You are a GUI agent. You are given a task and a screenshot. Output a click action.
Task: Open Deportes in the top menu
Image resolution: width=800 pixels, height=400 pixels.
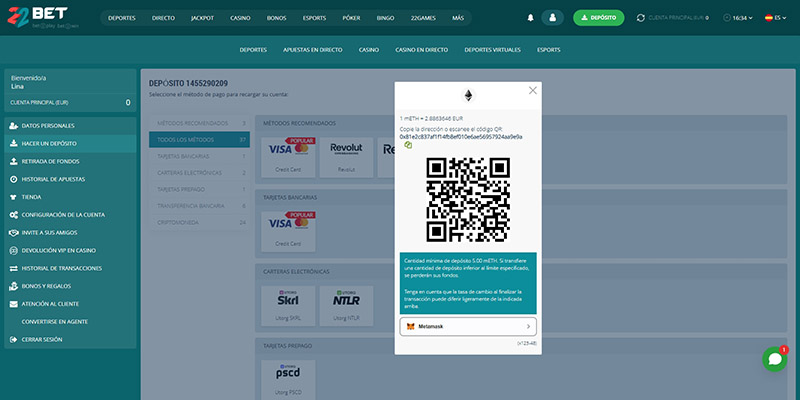click(122, 18)
